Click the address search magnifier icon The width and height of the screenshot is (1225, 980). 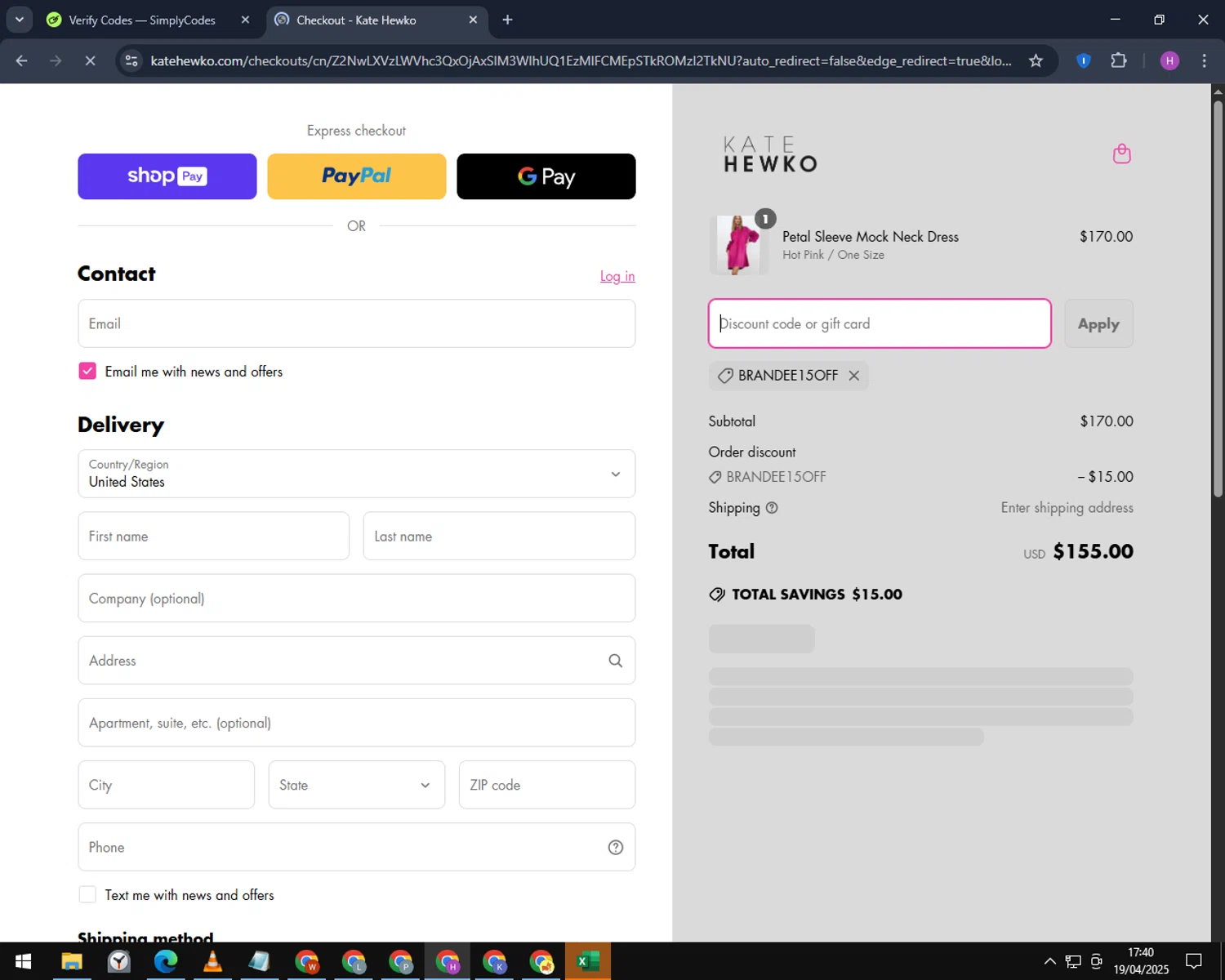616,661
